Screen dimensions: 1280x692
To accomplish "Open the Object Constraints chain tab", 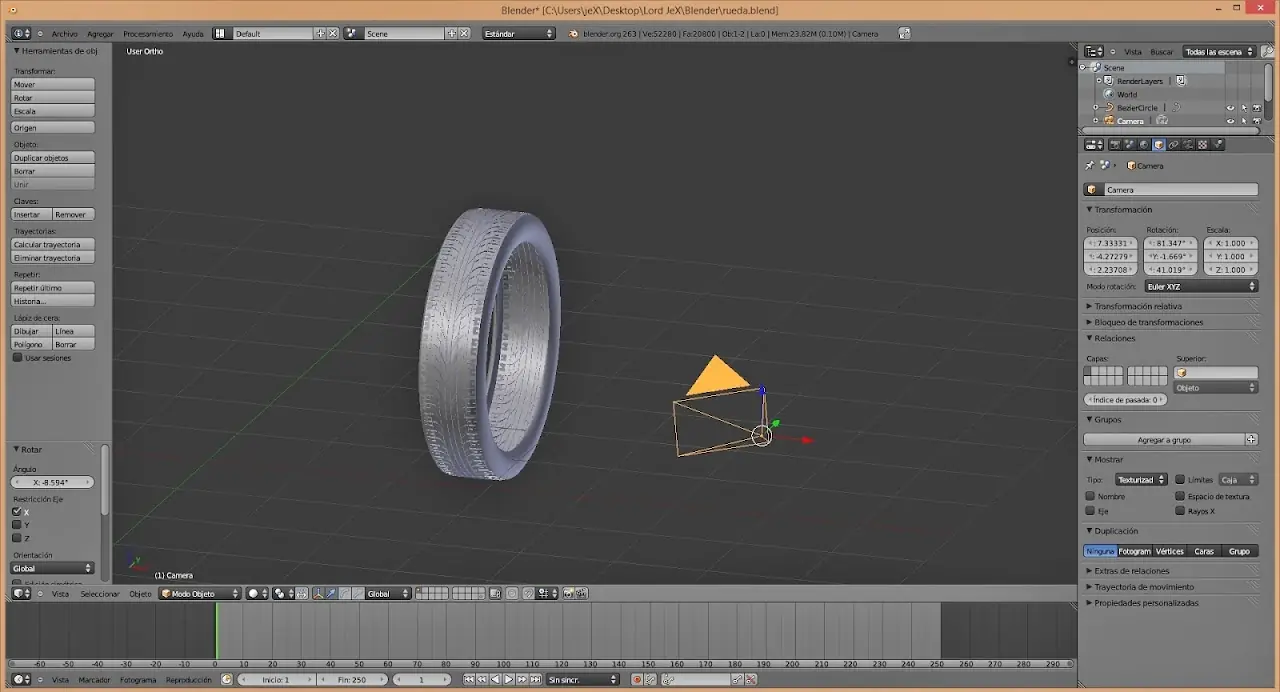I will click(1173, 144).
